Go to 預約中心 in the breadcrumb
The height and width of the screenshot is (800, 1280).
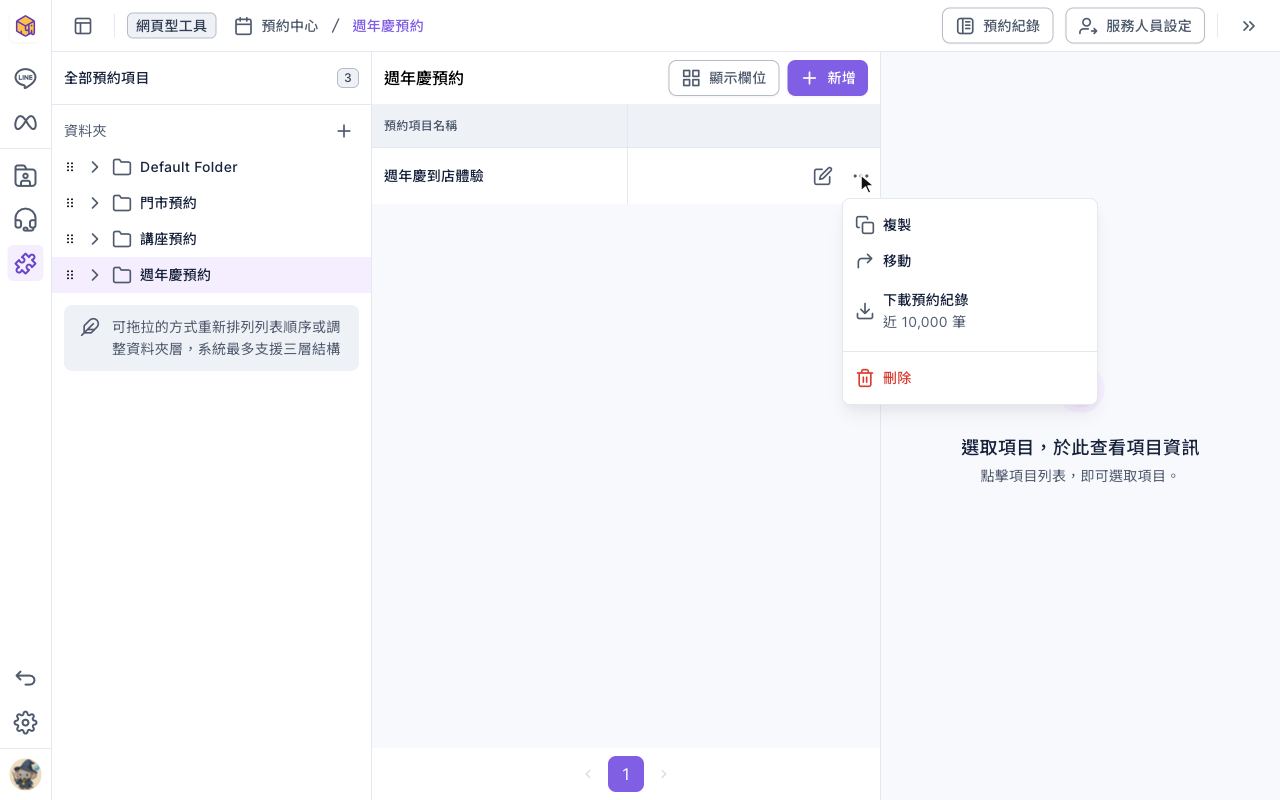click(276, 26)
